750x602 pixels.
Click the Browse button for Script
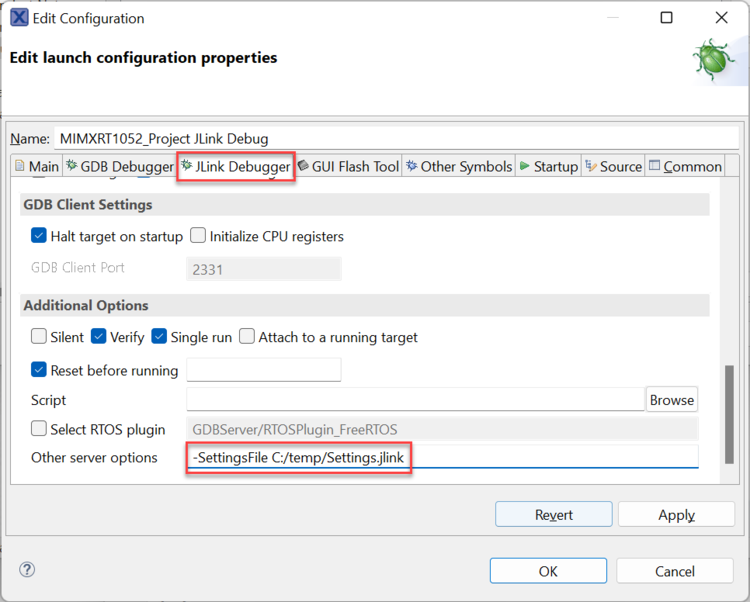click(x=671, y=400)
